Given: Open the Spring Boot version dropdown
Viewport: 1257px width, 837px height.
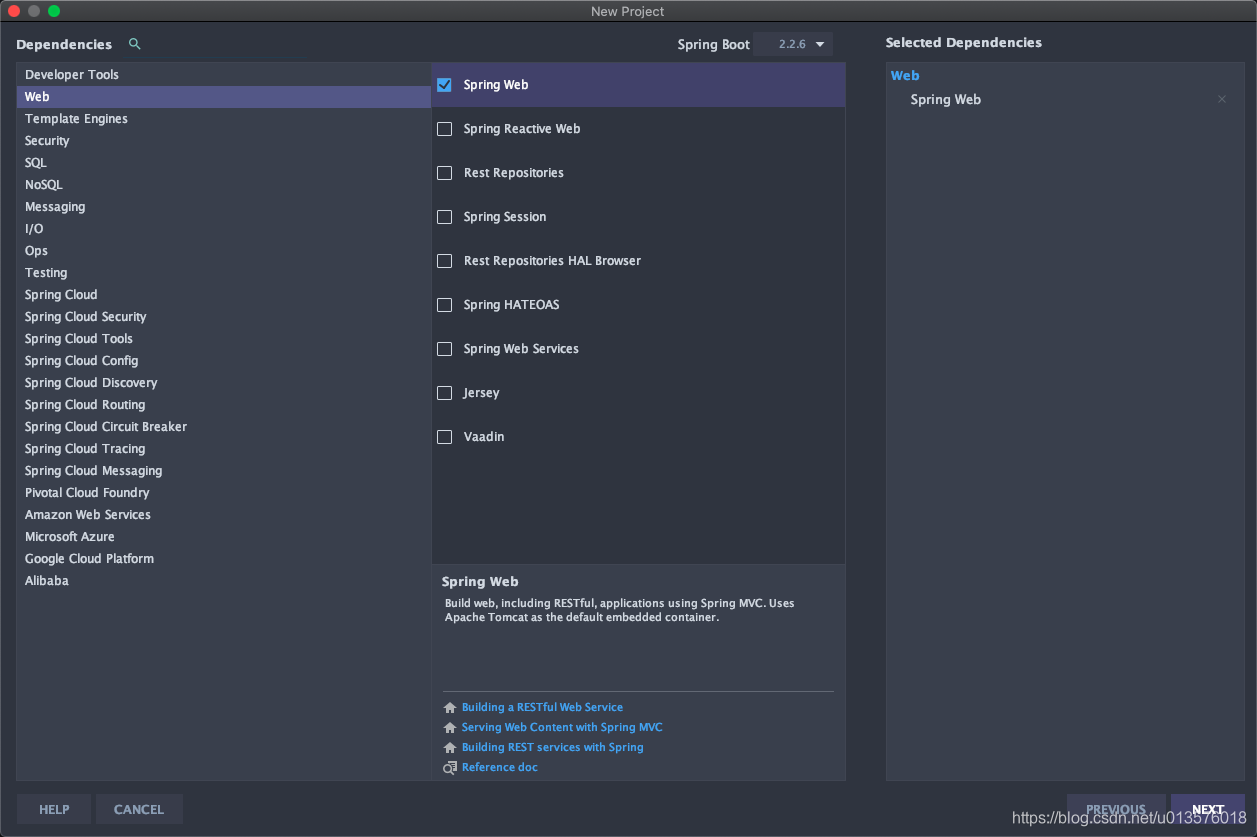Looking at the screenshot, I should click(794, 44).
